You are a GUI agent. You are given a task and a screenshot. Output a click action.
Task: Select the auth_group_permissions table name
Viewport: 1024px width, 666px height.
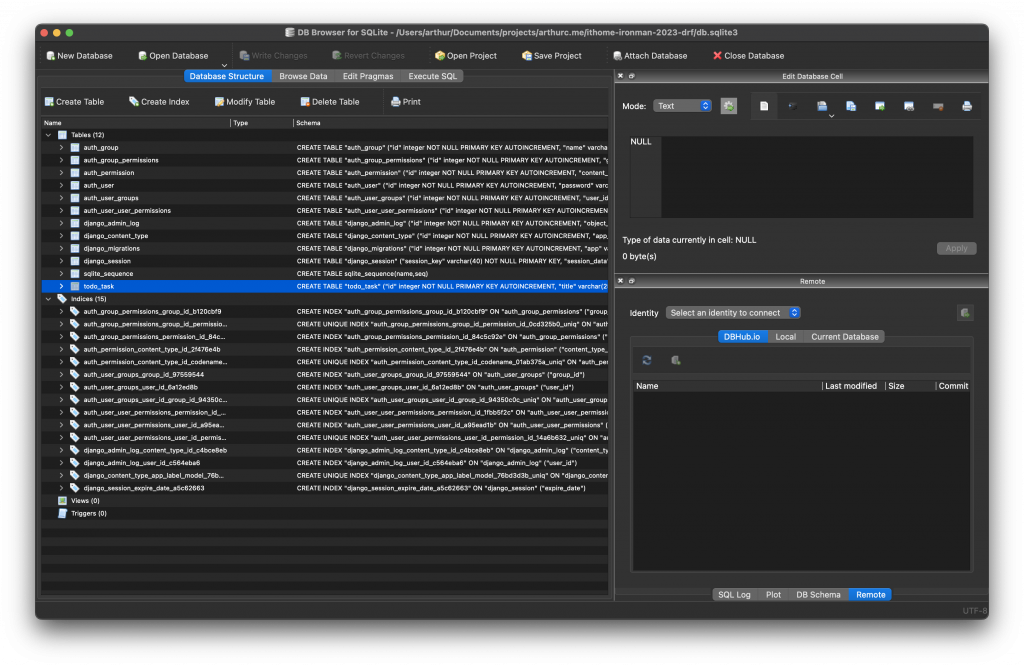pyautogui.click(x=121, y=160)
